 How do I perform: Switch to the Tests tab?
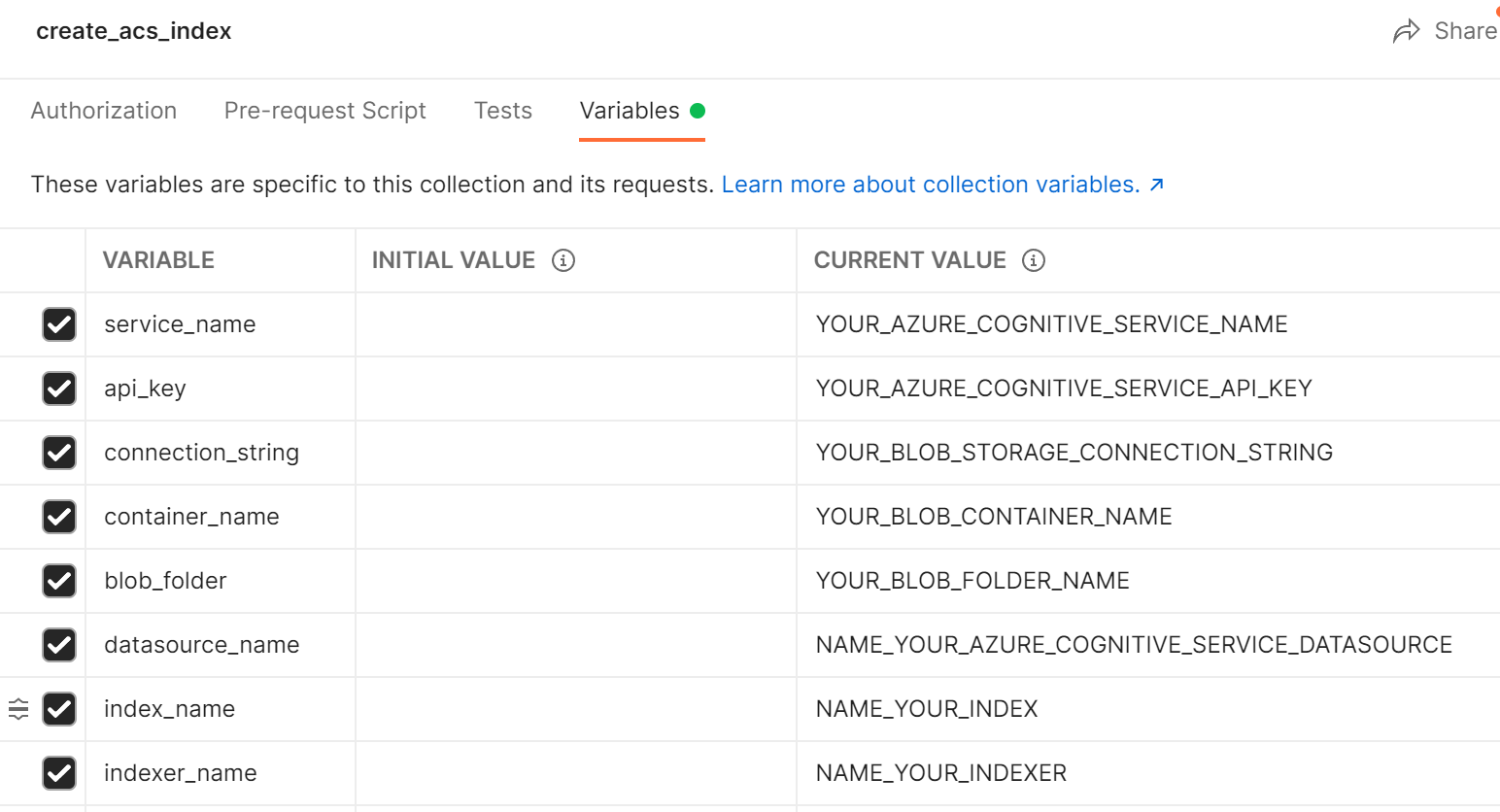tap(503, 111)
